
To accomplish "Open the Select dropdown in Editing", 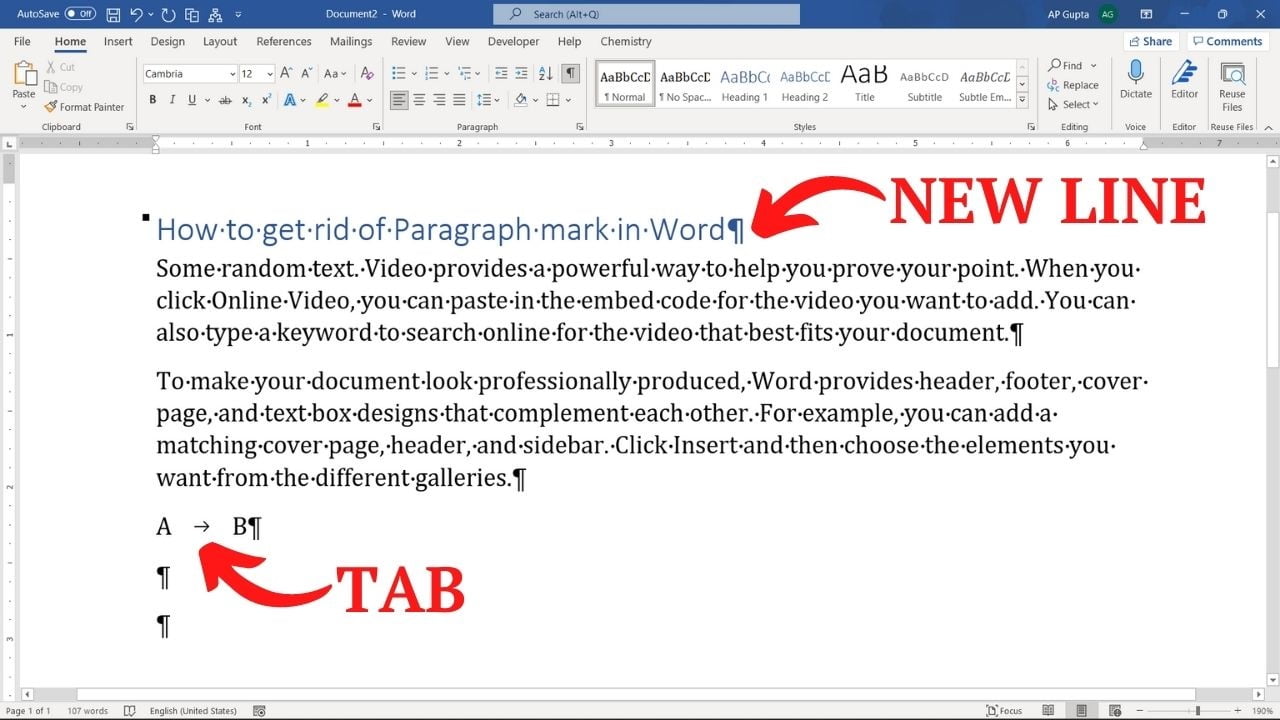I will [1074, 104].
